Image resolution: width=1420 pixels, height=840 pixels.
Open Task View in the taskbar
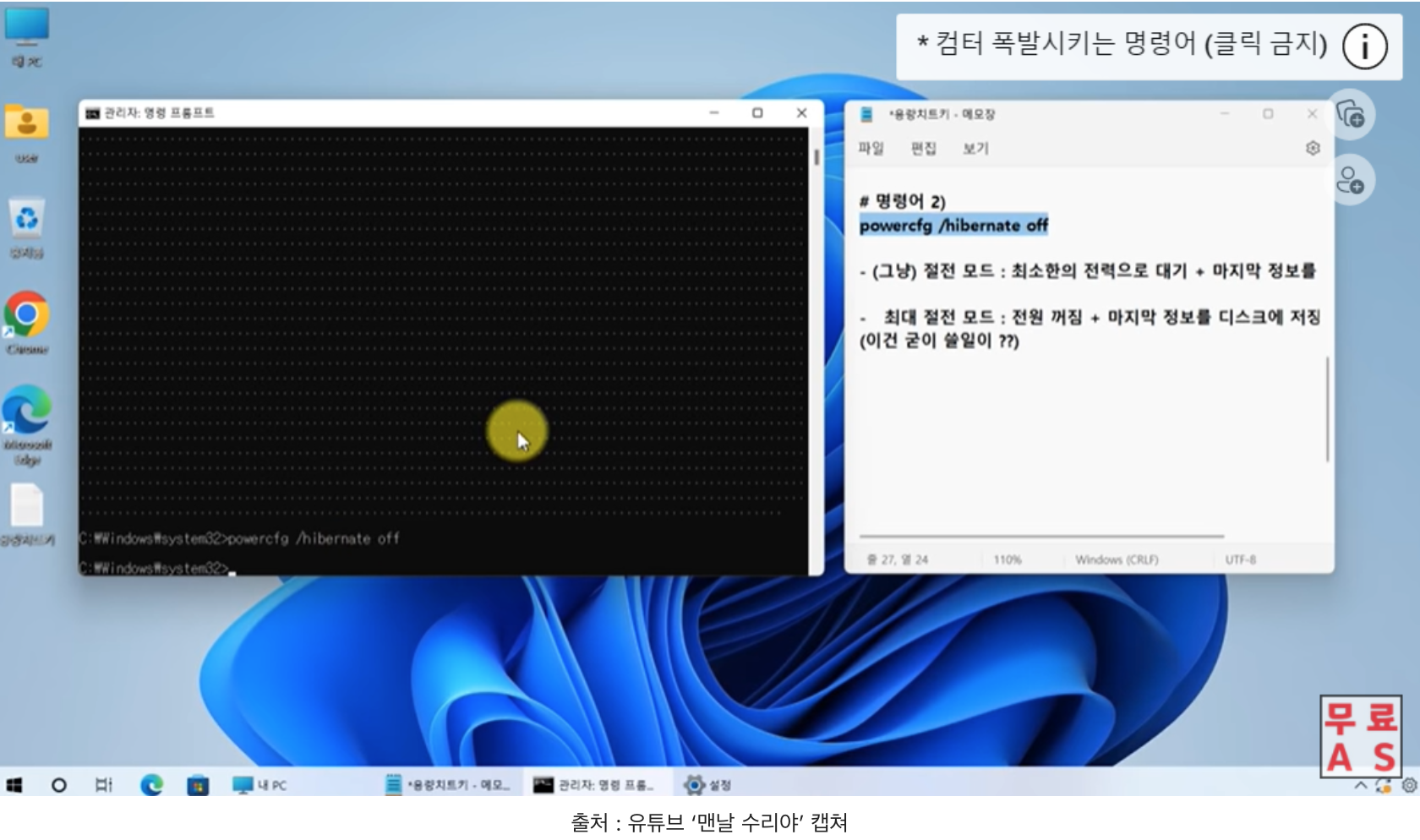tap(104, 785)
